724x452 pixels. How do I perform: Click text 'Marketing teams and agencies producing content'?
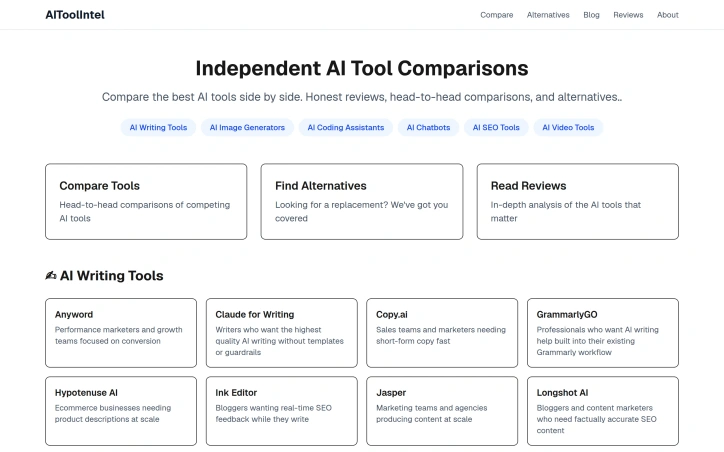point(432,414)
